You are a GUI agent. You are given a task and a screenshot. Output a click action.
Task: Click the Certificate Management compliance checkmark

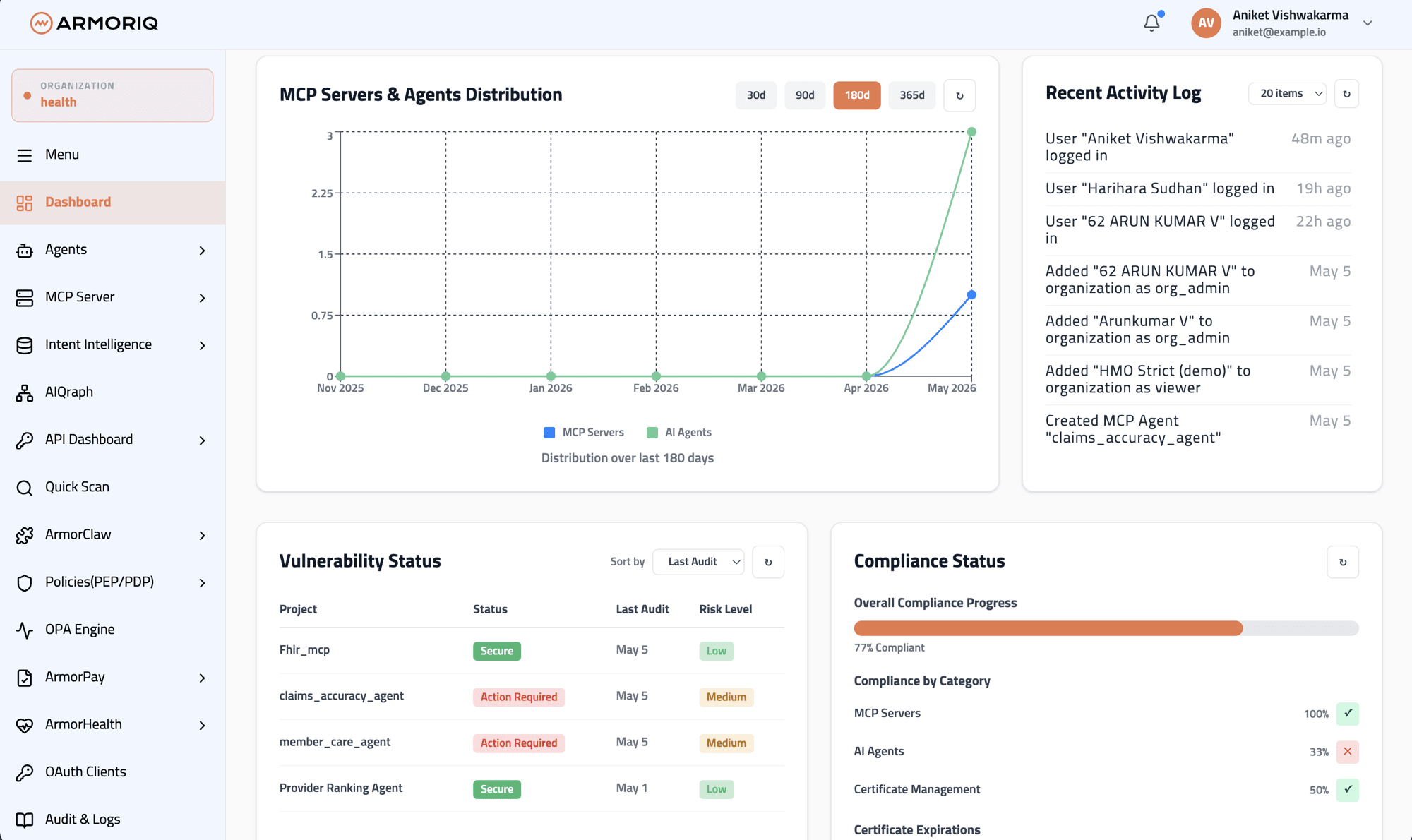1348,789
